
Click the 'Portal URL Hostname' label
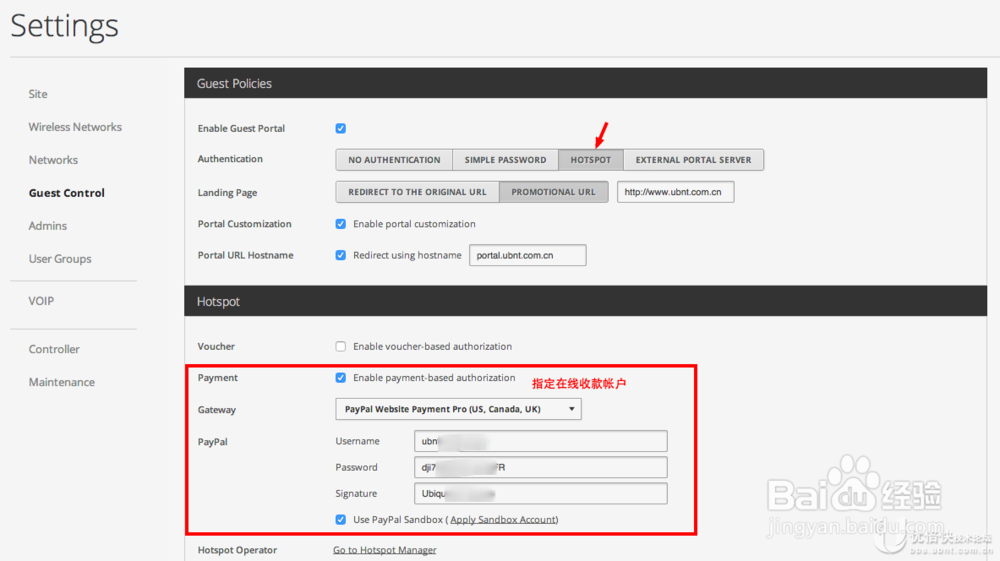click(x=246, y=255)
